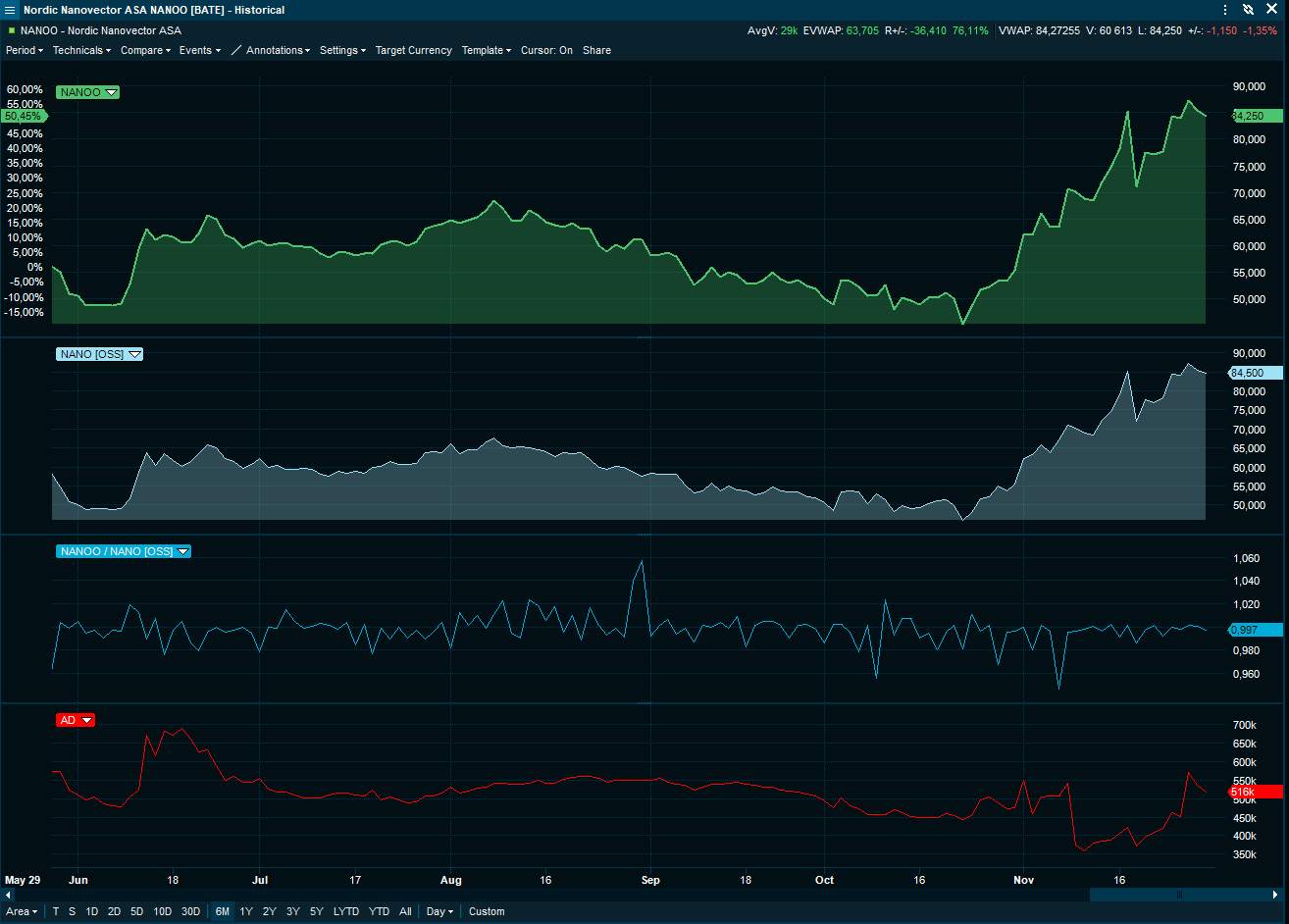Click the Nov label on time axis
1289x924 pixels.
1023,880
